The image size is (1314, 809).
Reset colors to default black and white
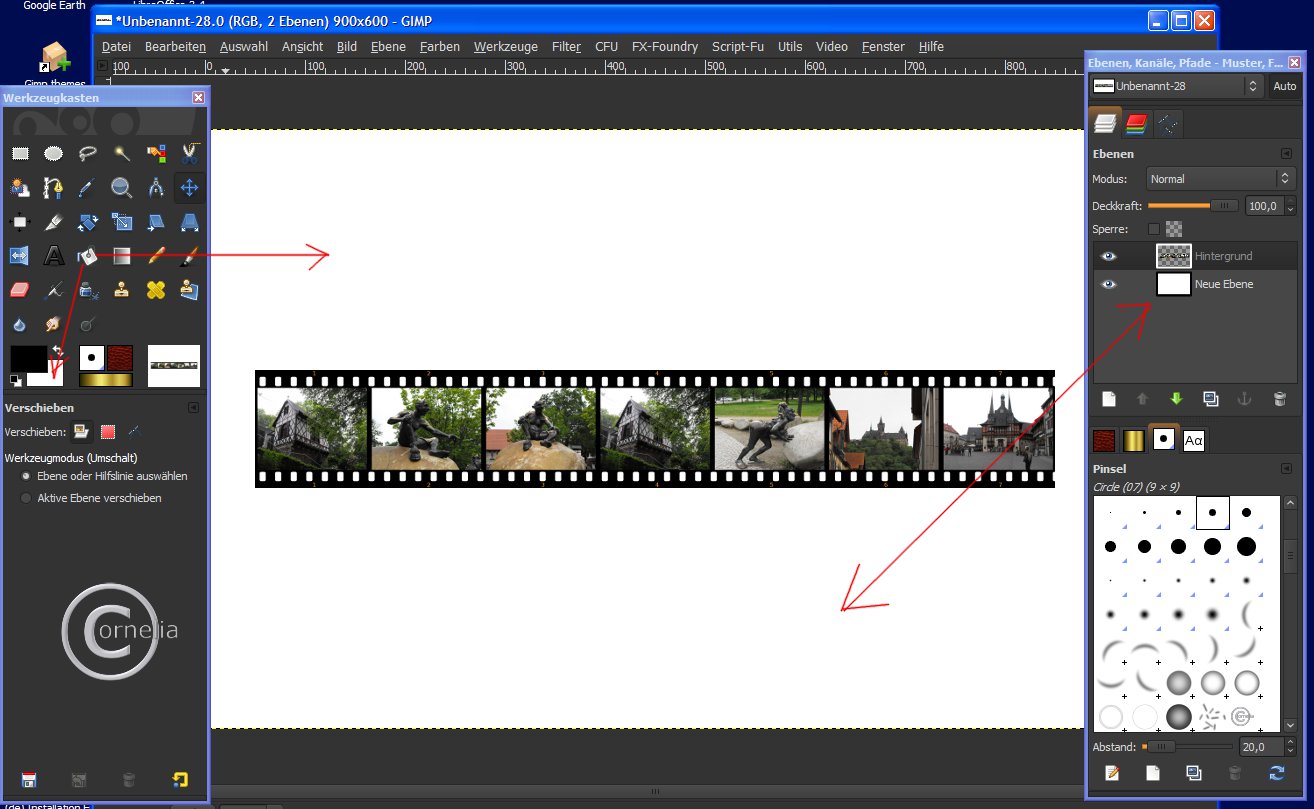15,380
